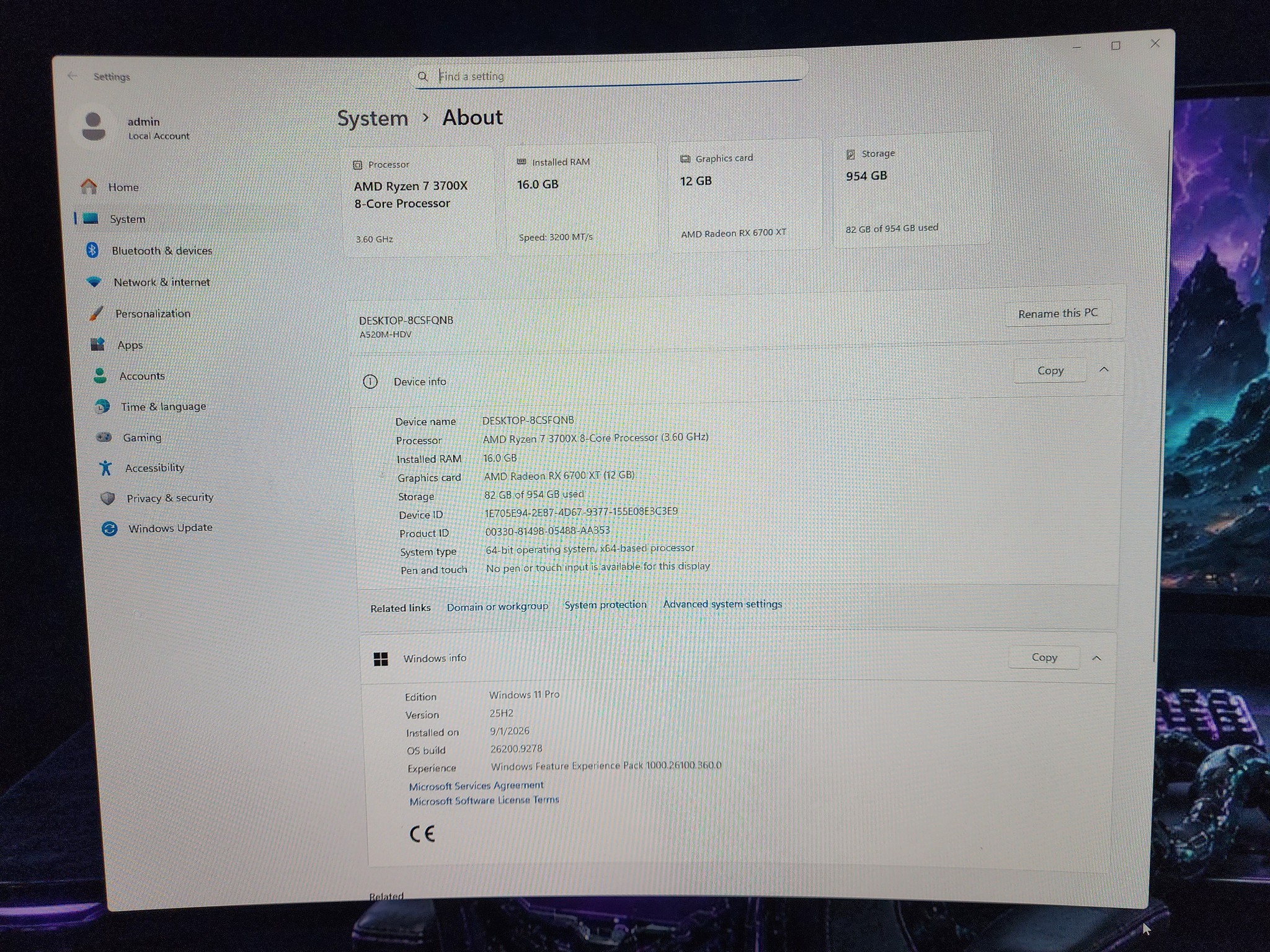Click the Storage card drive icon
This screenshot has width=1270, height=952.
tap(851, 154)
